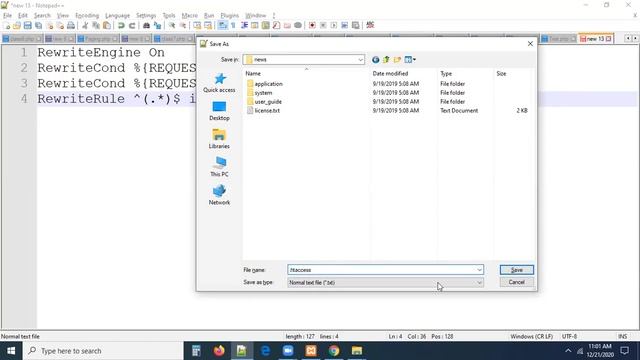Open the Encoding menu

[x=87, y=16]
